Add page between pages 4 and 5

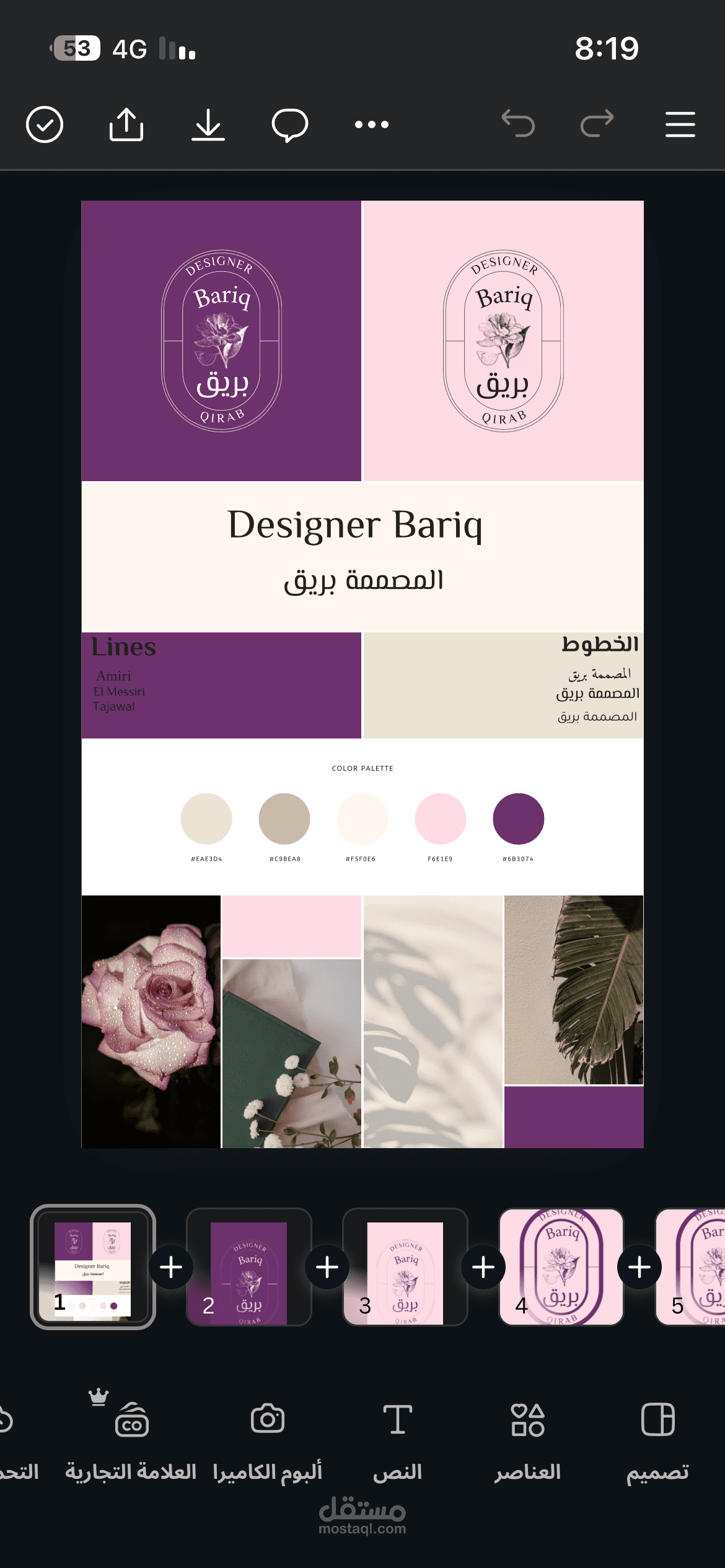[x=639, y=1268]
